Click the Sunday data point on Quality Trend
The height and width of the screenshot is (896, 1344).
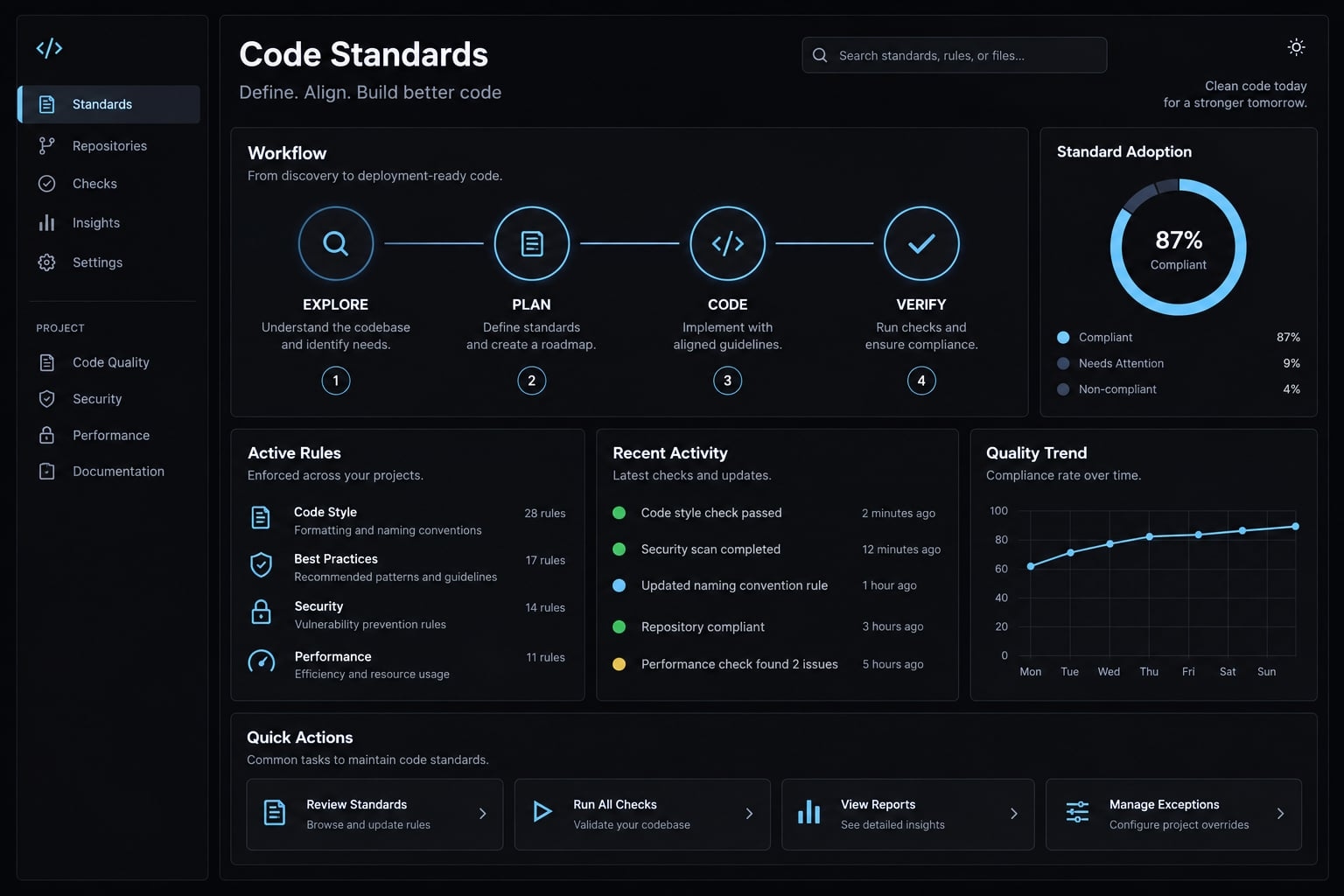[1295, 527]
